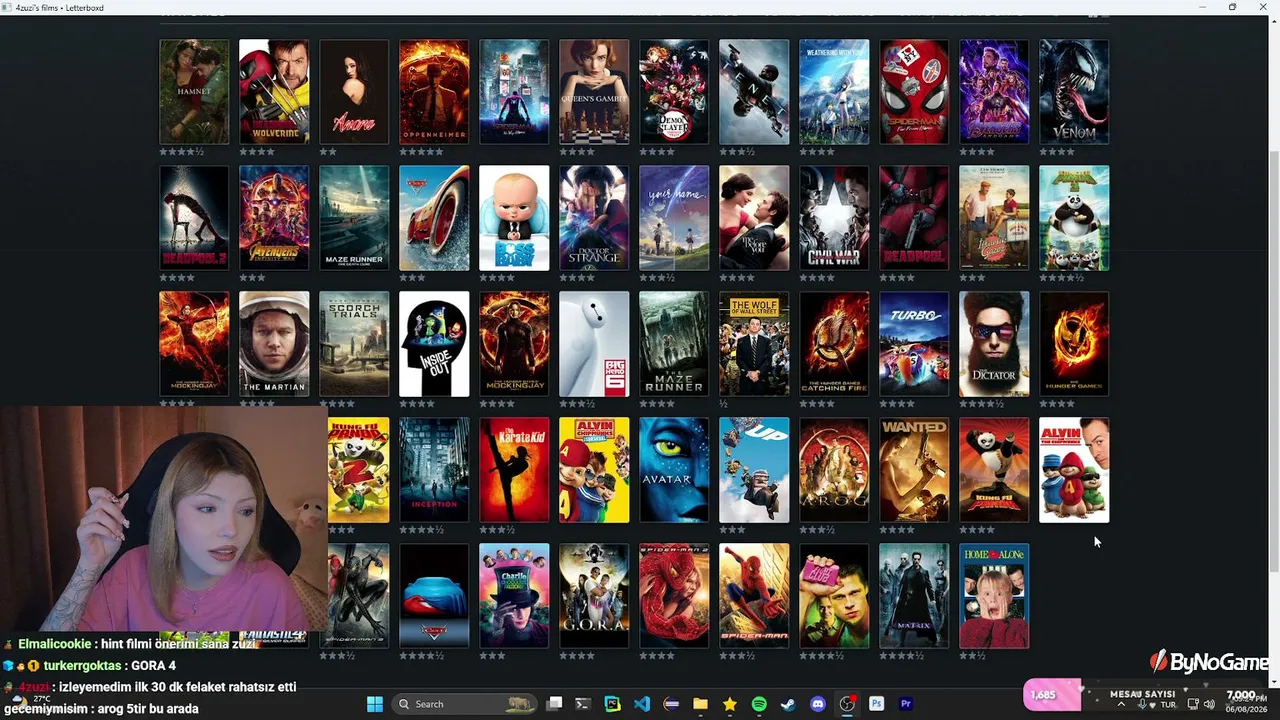
Task: Select the Home Alone poster
Action: (994, 596)
